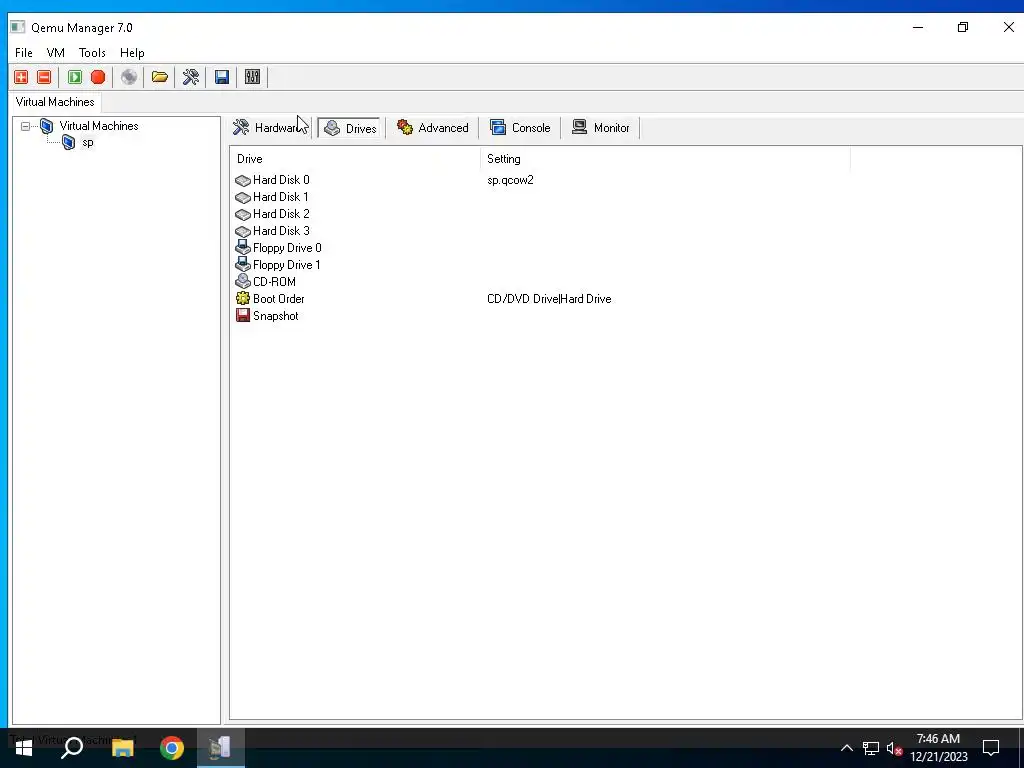The image size is (1024, 768).
Task: Click the Hard Disk 0 drive icon
Action: click(x=243, y=180)
